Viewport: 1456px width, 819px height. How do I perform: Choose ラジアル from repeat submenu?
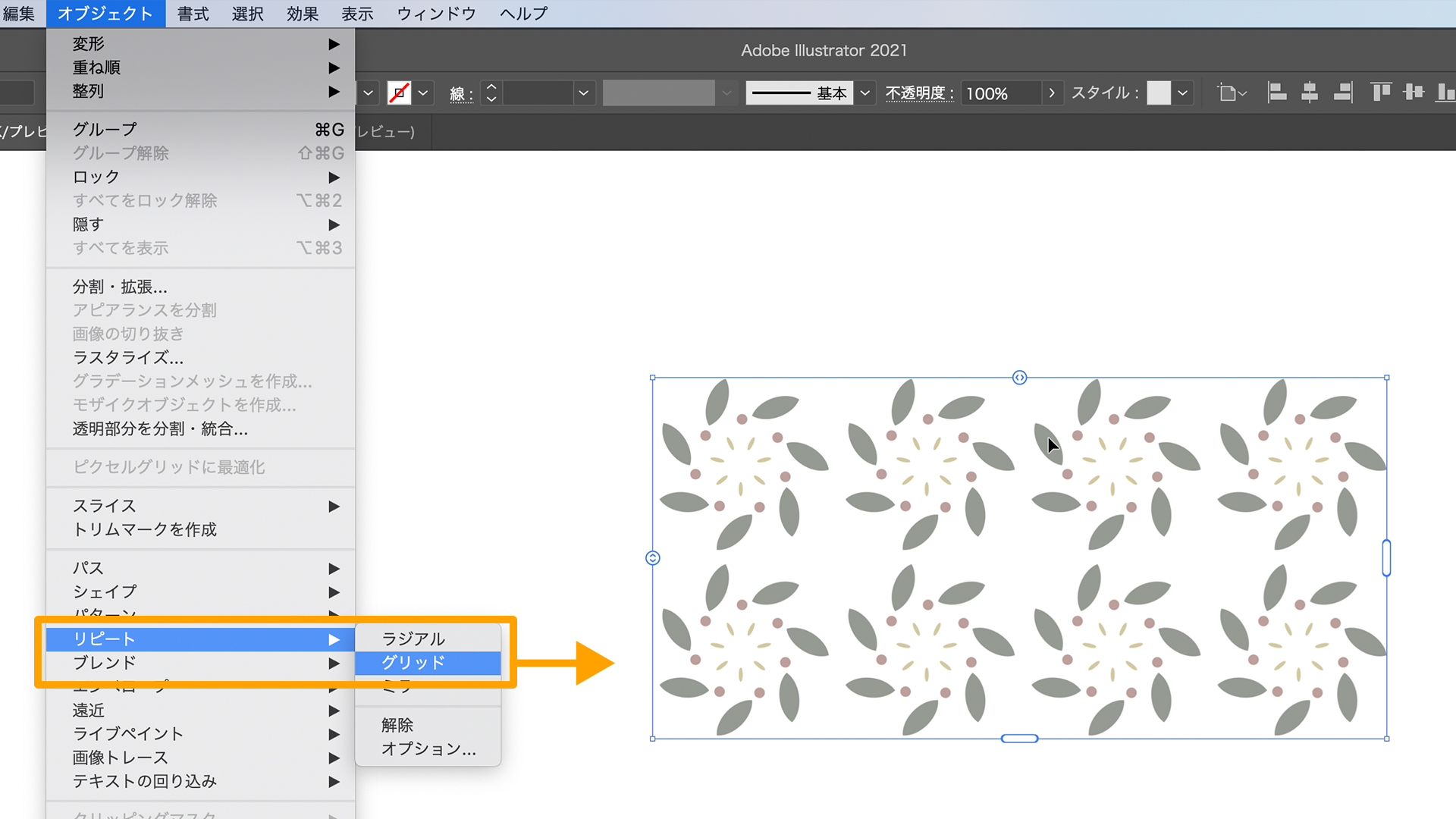click(x=413, y=639)
